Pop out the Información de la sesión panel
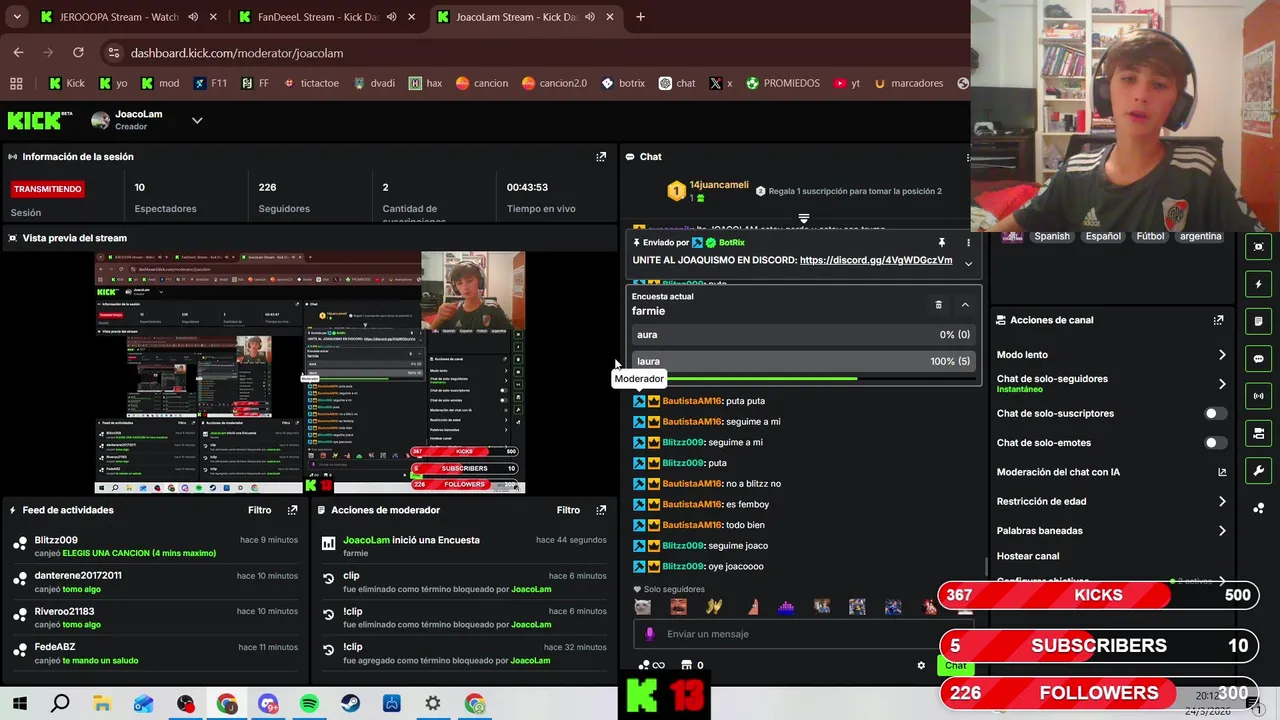This screenshot has width=1280, height=720. pos(601,157)
